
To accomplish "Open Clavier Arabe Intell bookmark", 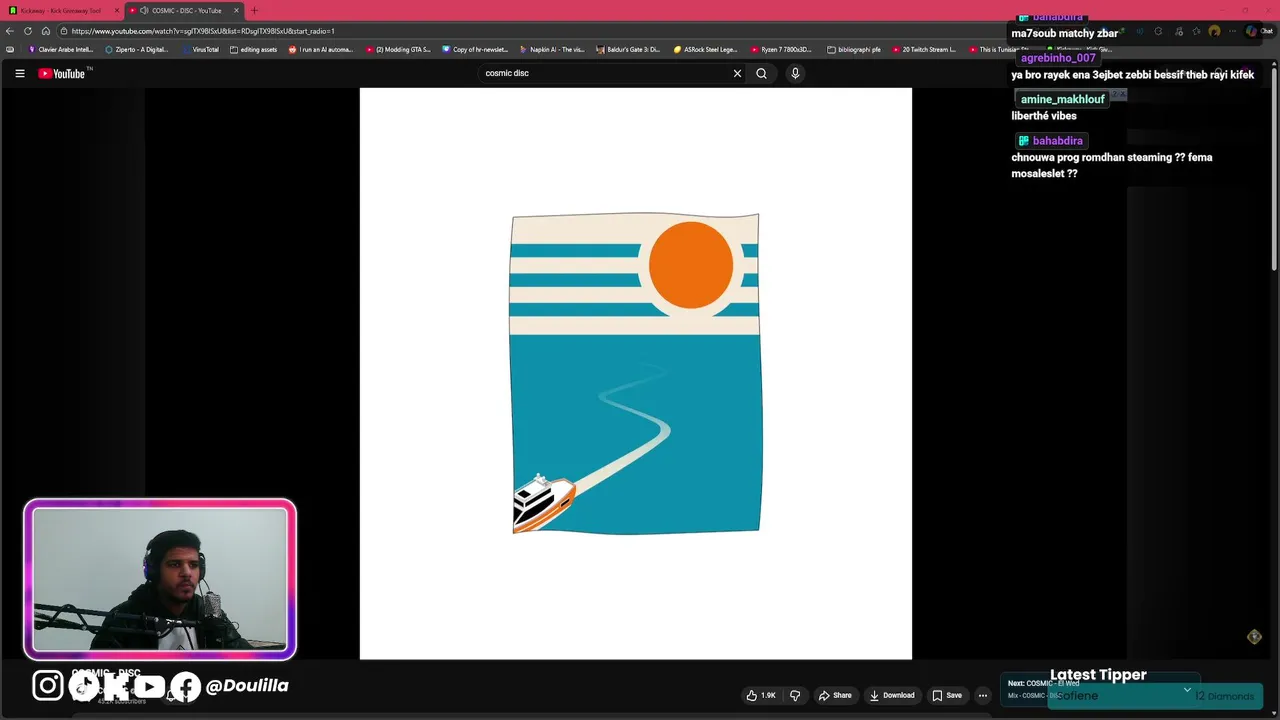I will [61, 49].
